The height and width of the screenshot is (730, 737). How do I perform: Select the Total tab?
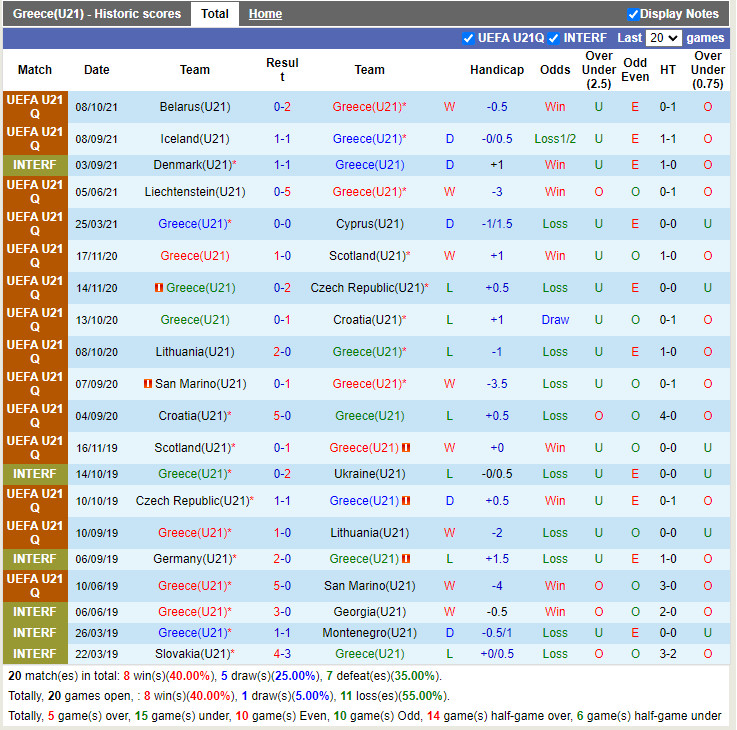(215, 14)
